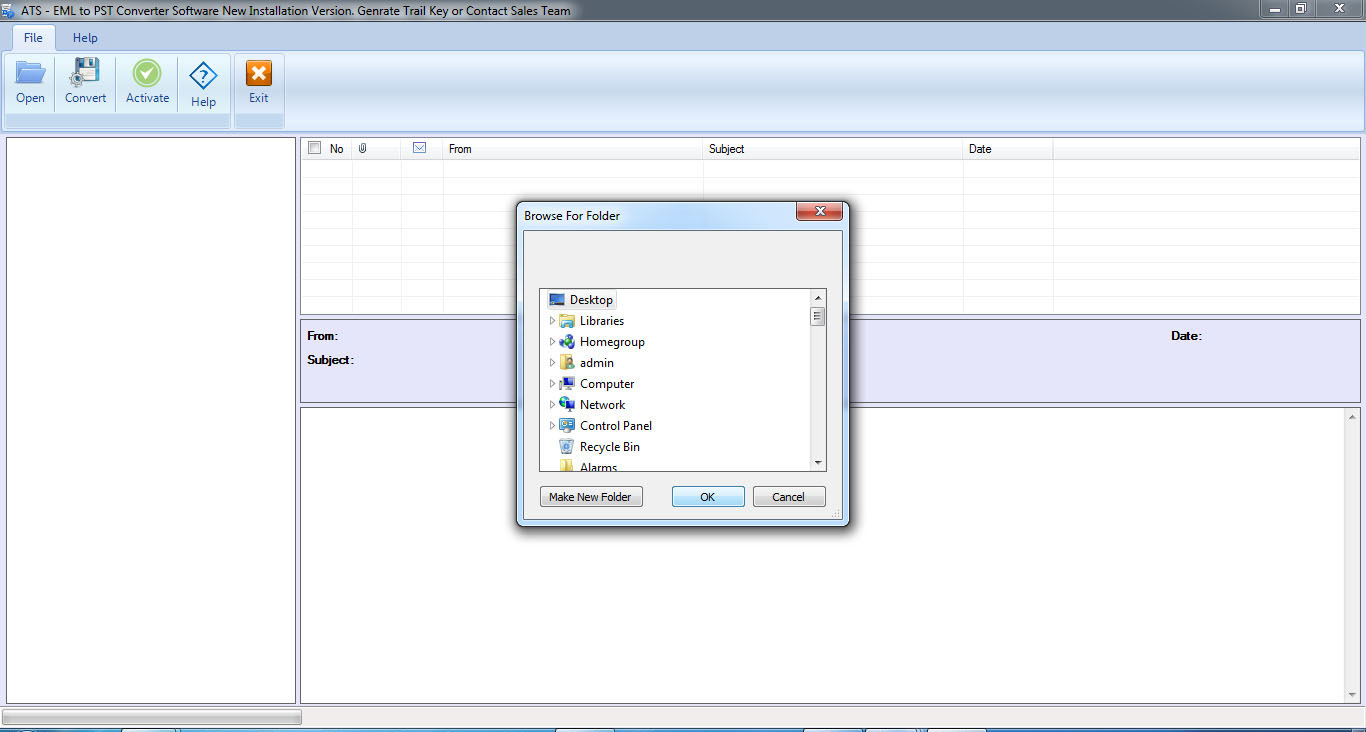Open the Help ribbon tab
Image resolution: width=1366 pixels, height=732 pixels.
coord(85,38)
